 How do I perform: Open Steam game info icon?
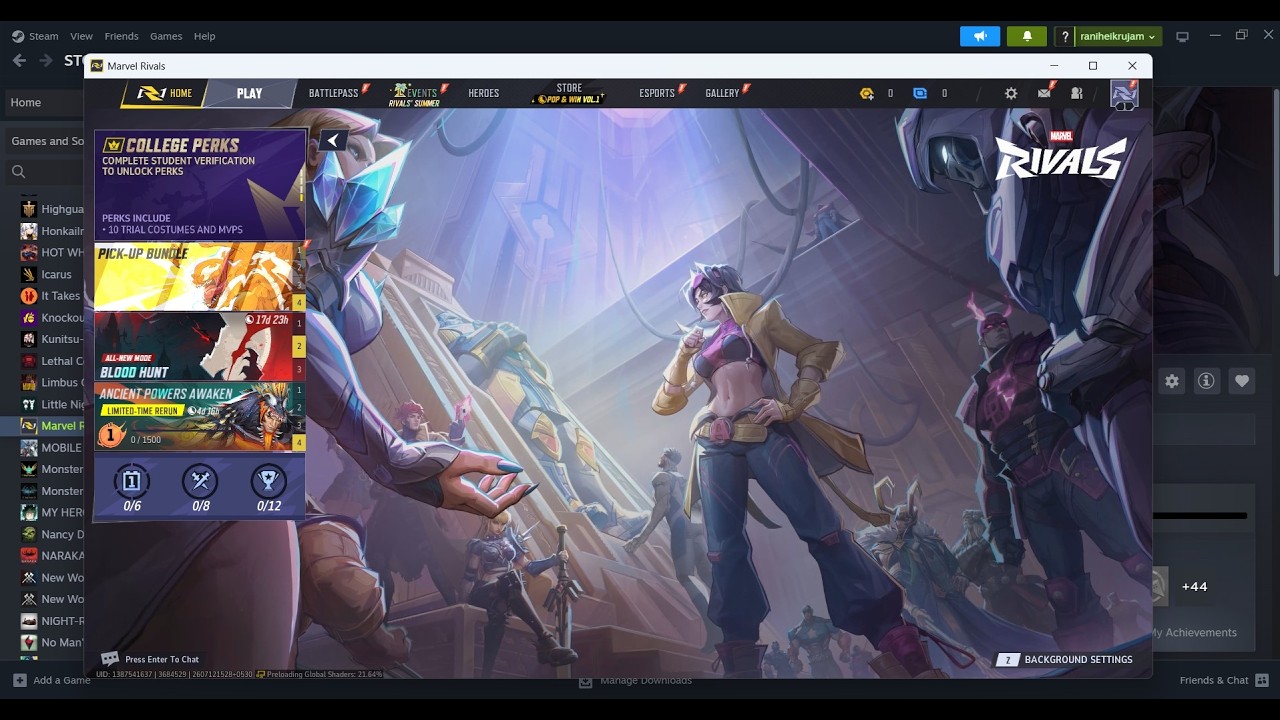coord(1207,381)
